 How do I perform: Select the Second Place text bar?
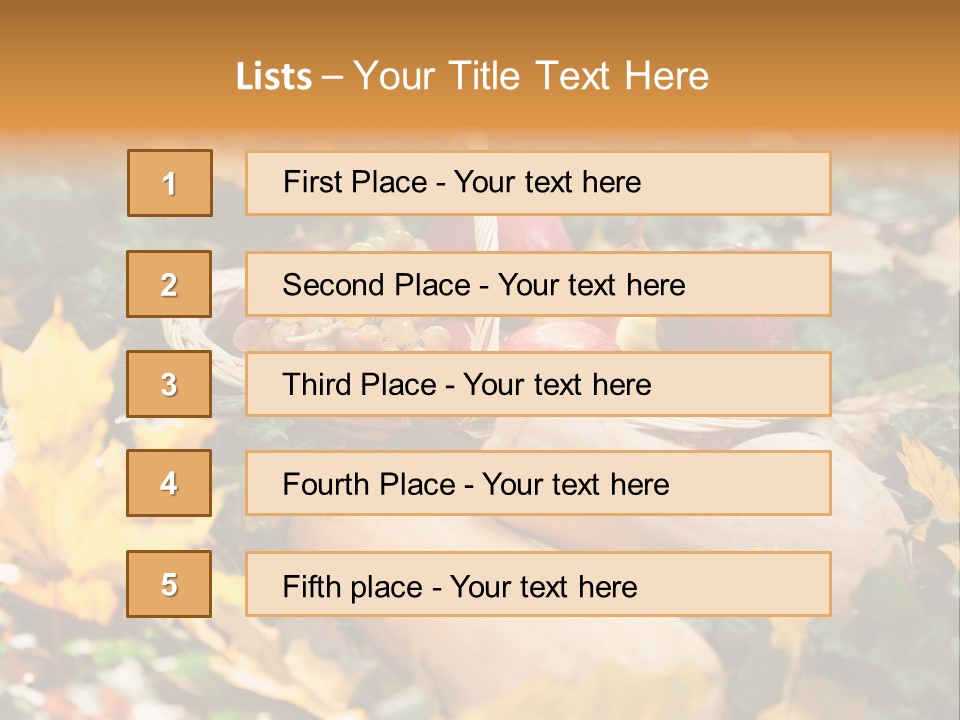538,284
